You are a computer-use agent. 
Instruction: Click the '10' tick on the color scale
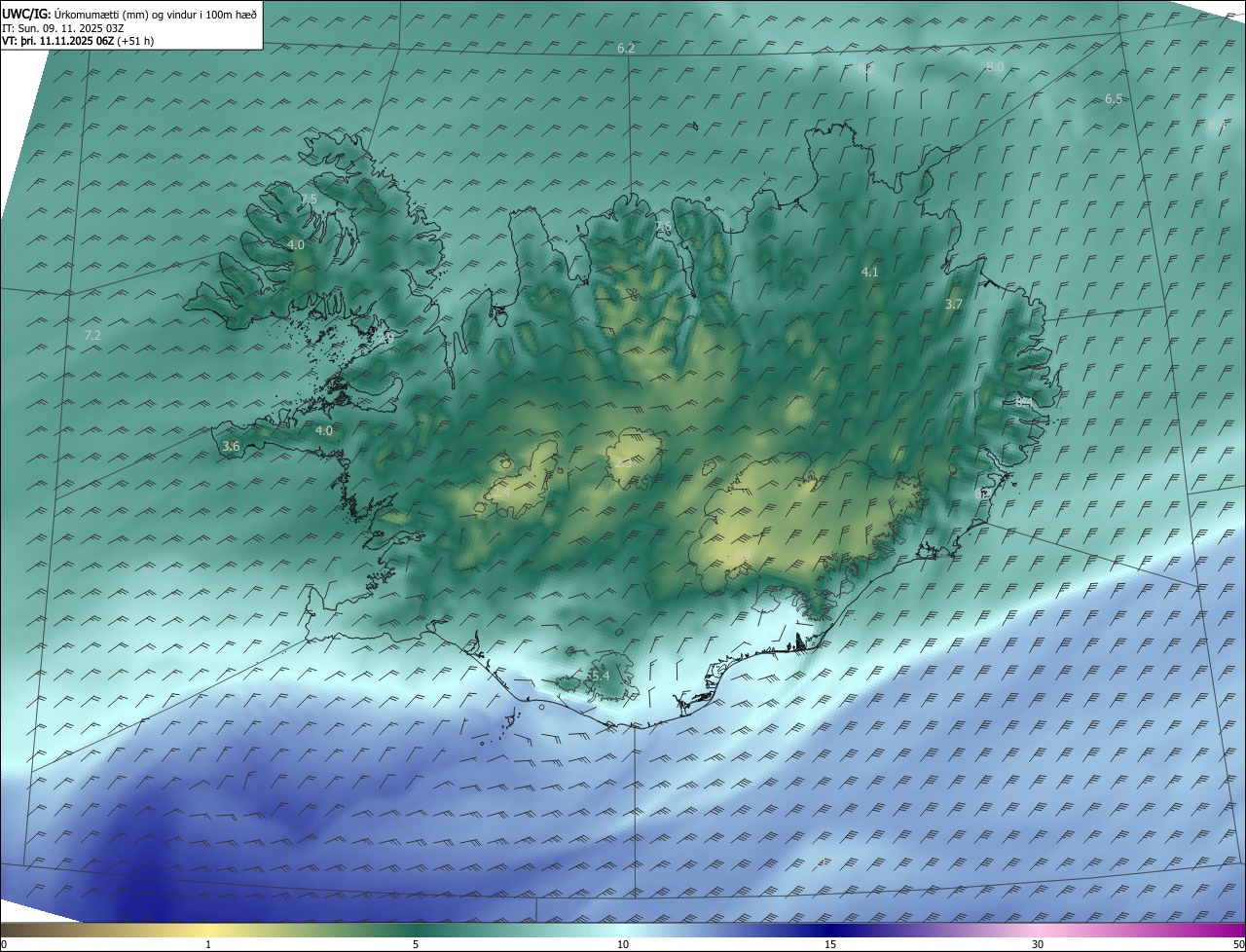click(x=623, y=944)
